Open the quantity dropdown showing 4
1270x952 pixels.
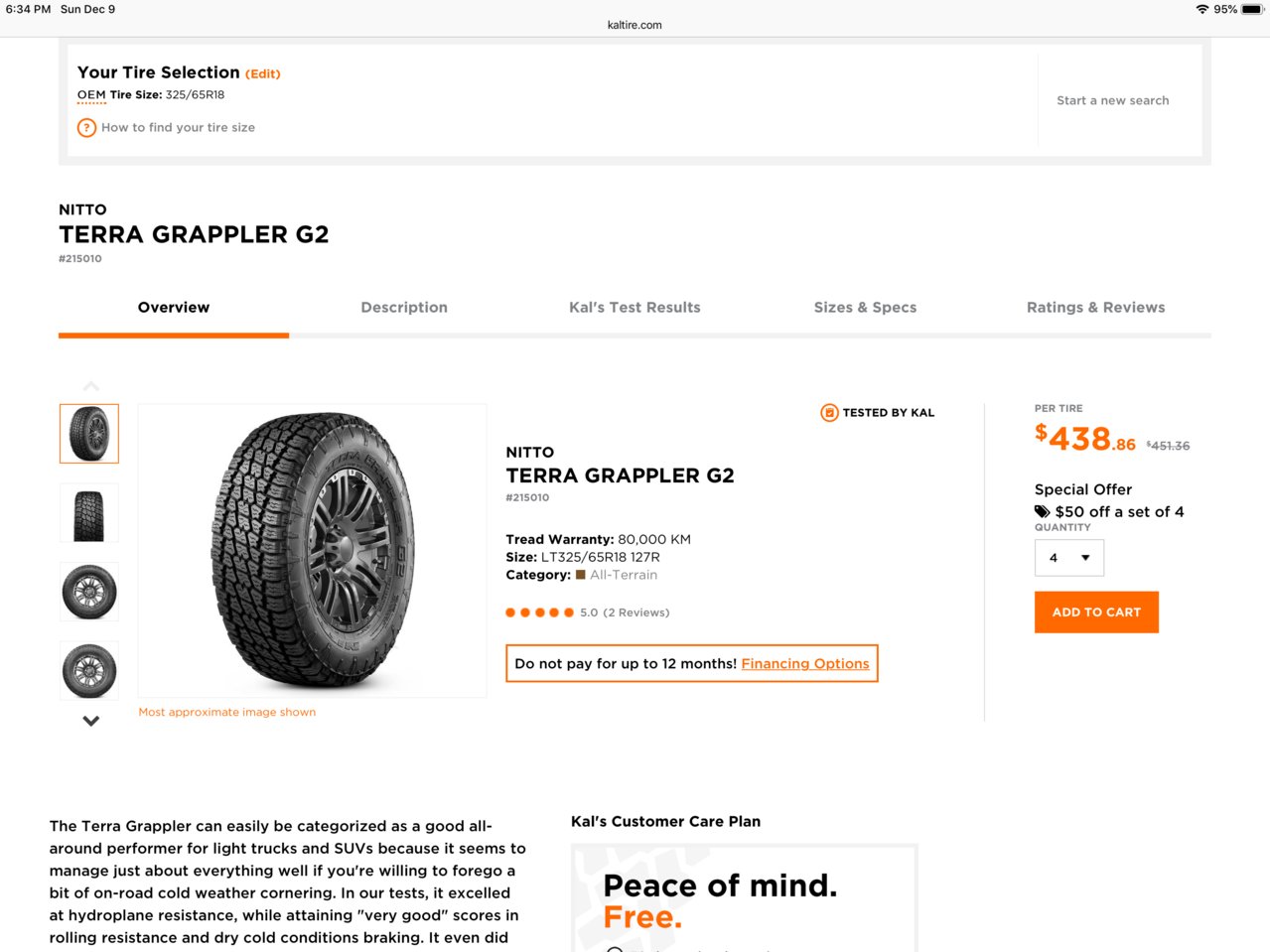click(1069, 558)
